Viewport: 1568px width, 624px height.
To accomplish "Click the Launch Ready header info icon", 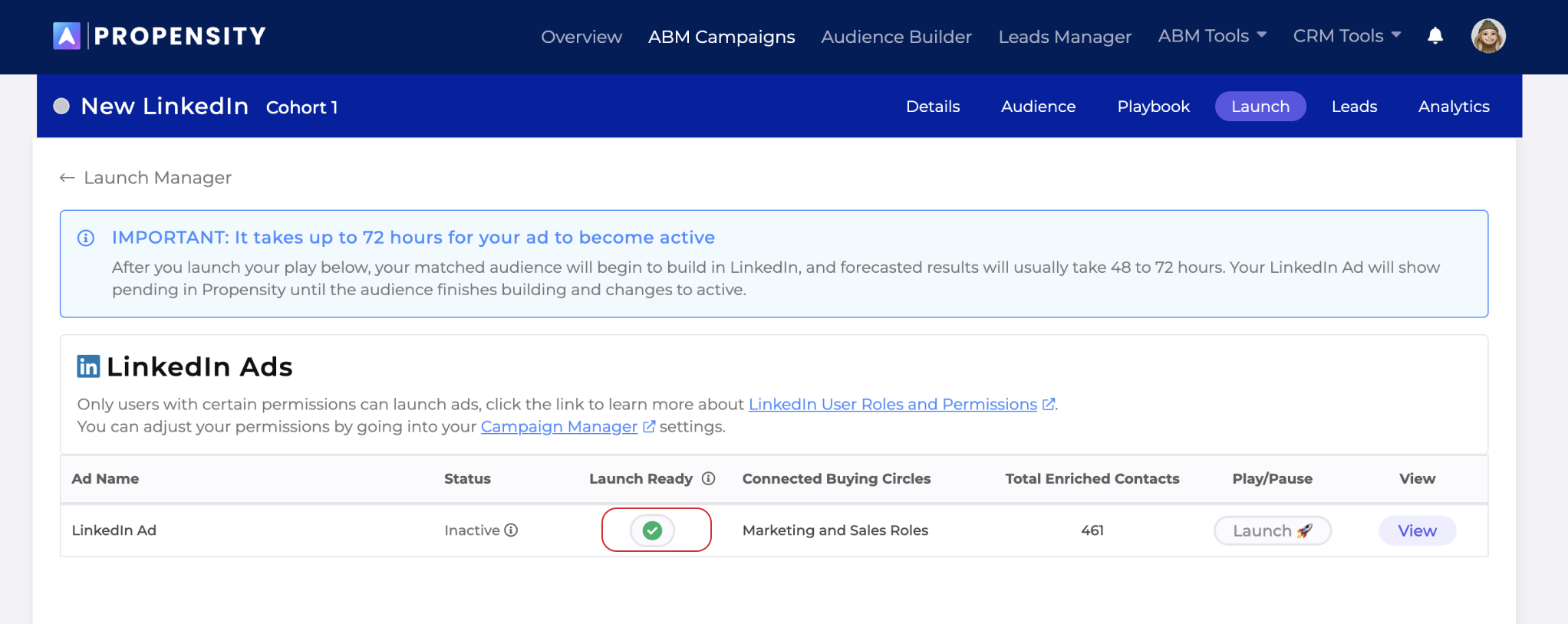I will [x=709, y=478].
